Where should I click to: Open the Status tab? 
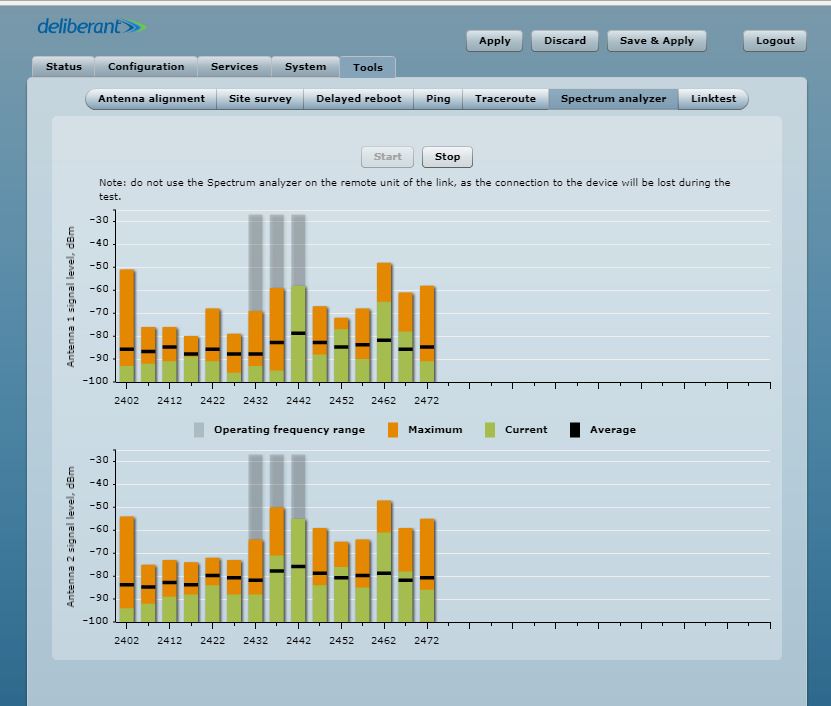pos(64,67)
